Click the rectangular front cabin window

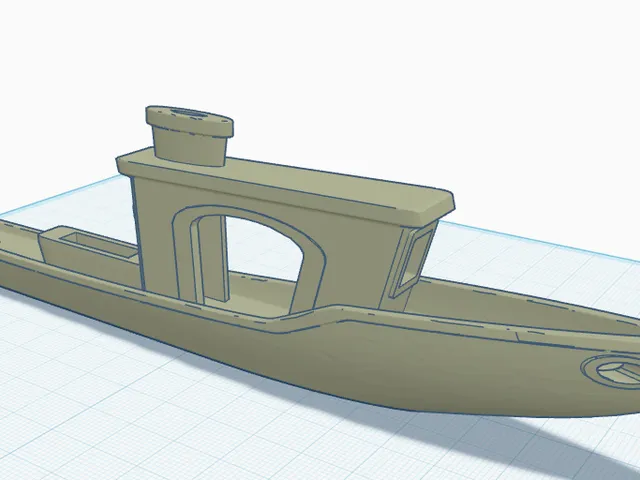coord(413,261)
